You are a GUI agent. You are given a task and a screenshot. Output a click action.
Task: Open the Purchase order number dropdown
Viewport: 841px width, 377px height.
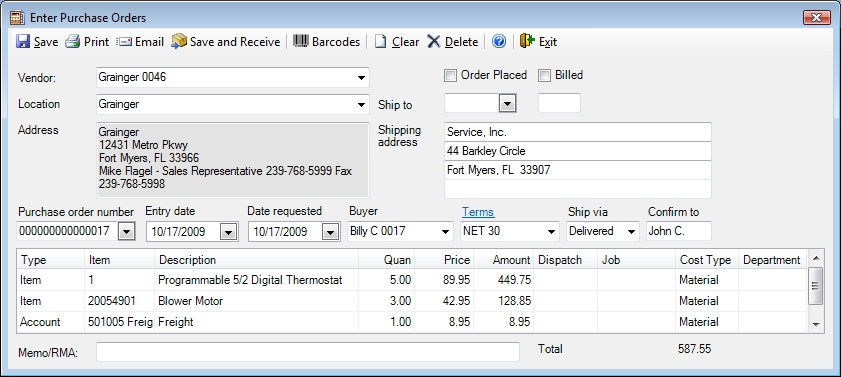tap(127, 232)
